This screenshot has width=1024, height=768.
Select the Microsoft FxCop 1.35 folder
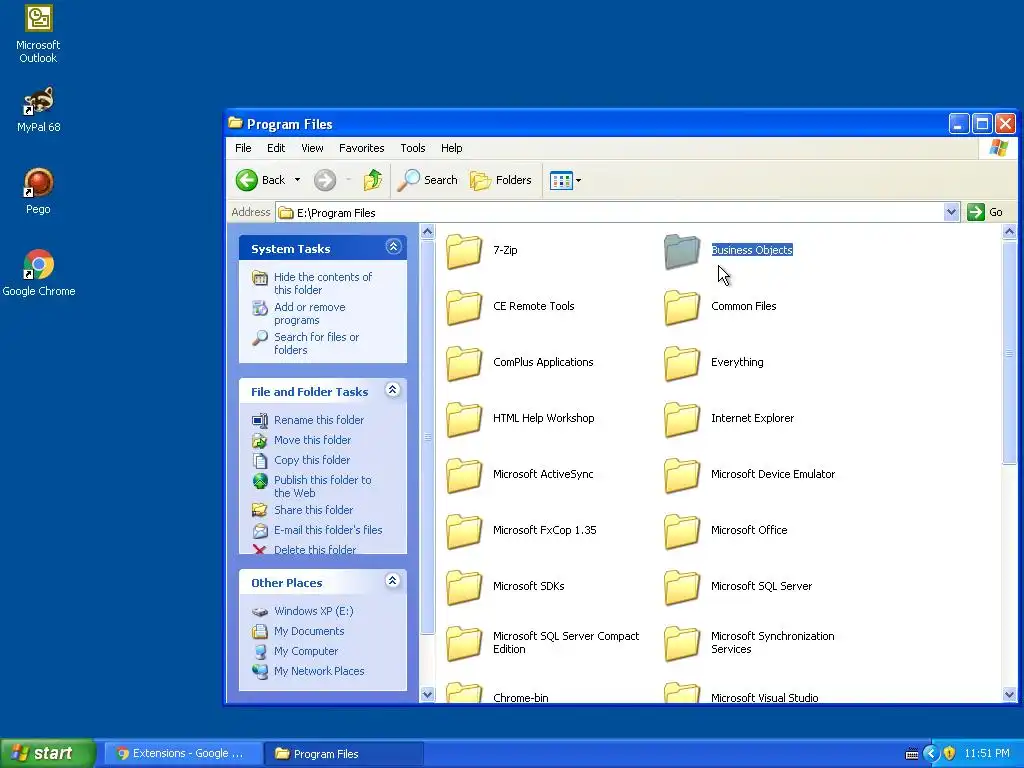(521, 530)
